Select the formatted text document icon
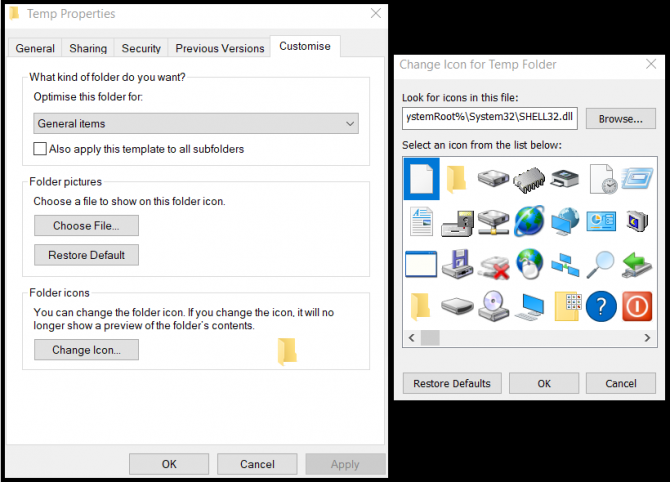 tap(421, 221)
